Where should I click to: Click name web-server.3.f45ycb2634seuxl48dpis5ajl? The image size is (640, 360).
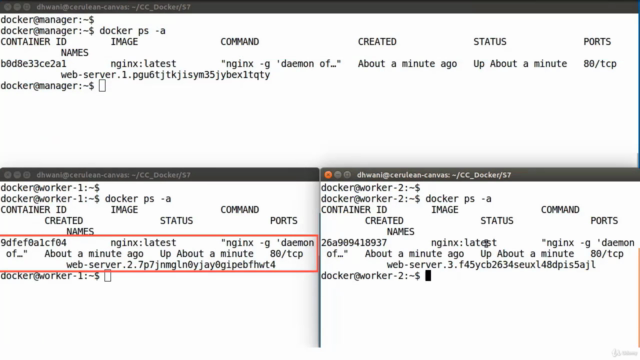(x=491, y=265)
